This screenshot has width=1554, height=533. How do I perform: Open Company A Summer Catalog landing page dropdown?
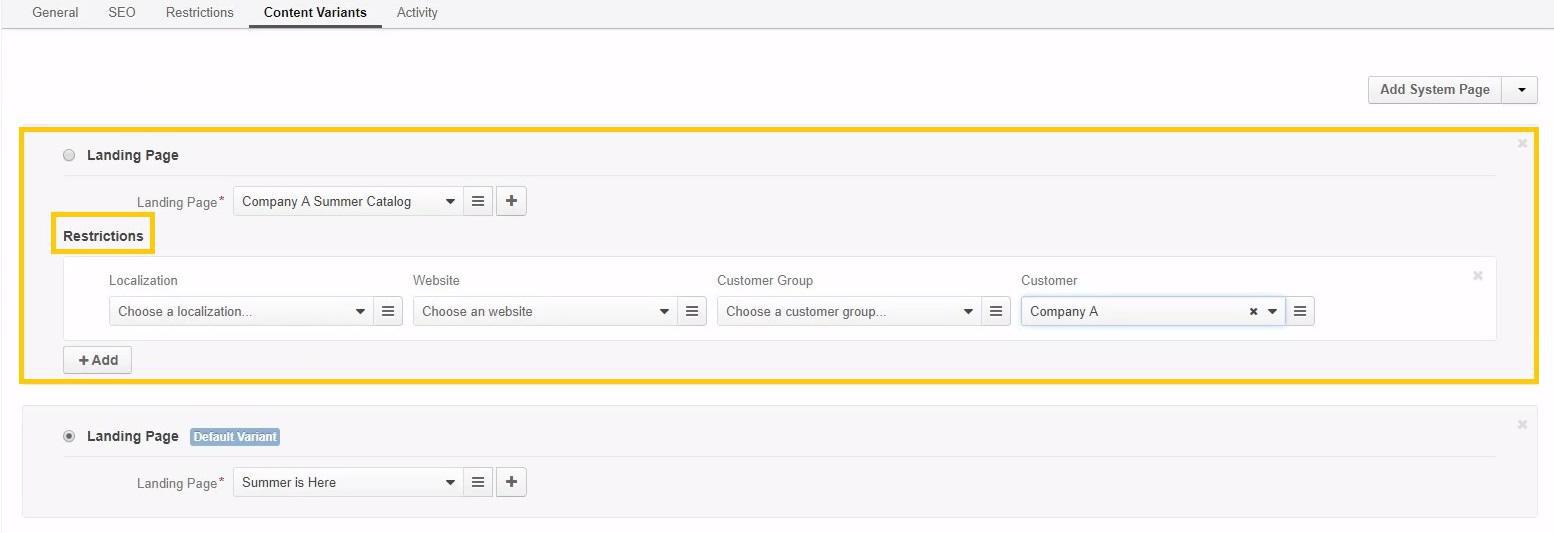pos(348,201)
